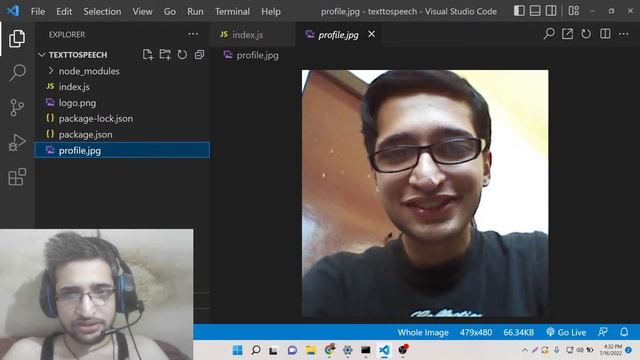
Task: Open editor more actions ellipsis
Action: [x=624, y=34]
